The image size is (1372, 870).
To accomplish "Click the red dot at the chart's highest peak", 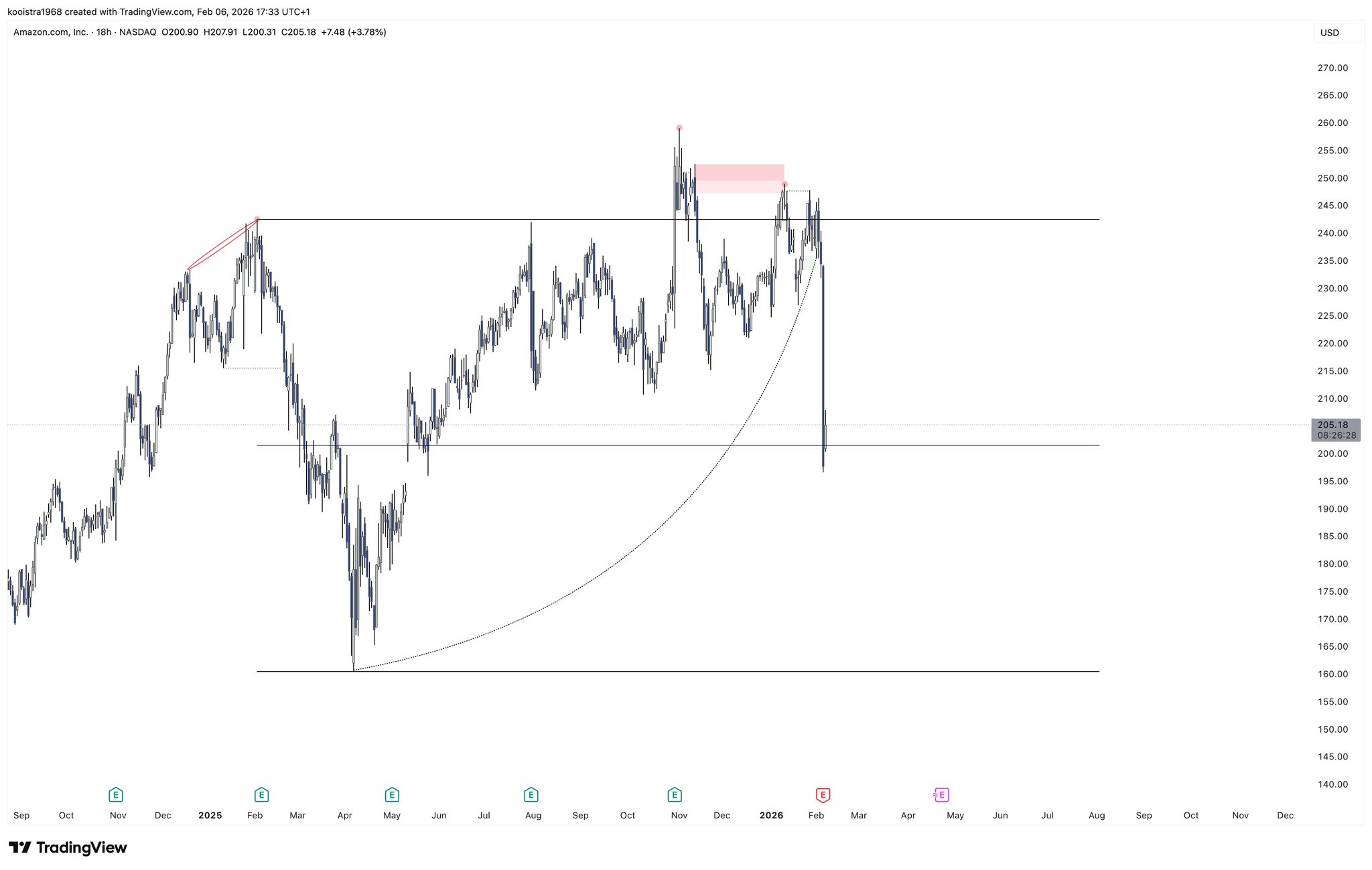I will (x=679, y=128).
